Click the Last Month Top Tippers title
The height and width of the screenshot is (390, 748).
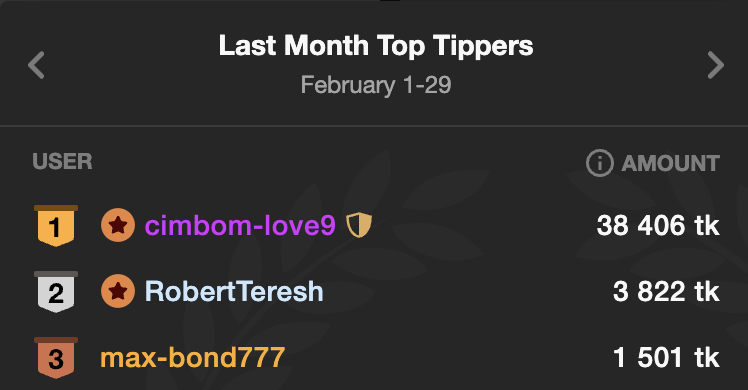tap(376, 46)
